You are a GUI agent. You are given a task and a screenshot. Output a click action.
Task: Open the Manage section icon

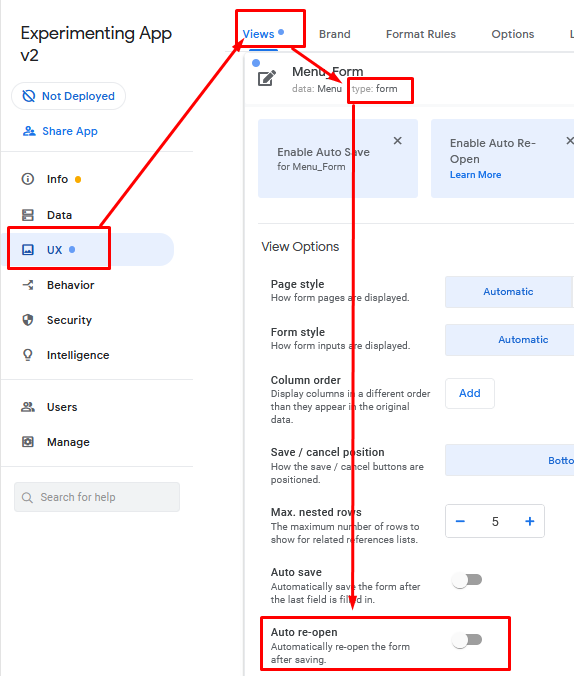pos(28,442)
